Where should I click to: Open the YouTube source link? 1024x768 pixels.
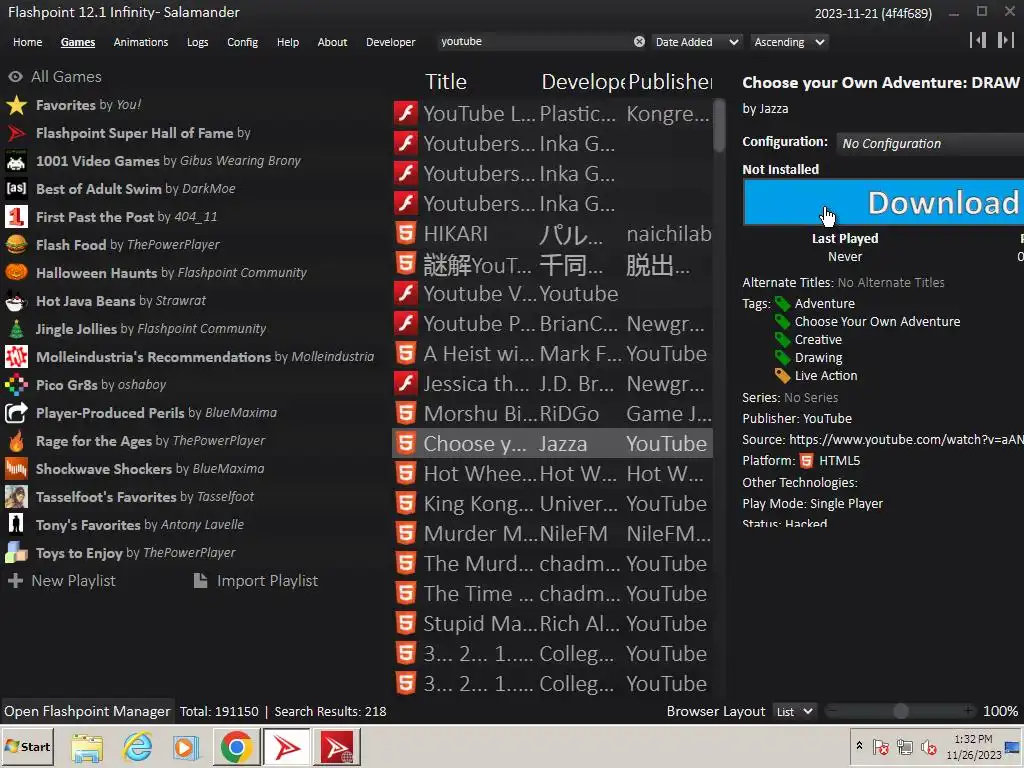pos(906,440)
